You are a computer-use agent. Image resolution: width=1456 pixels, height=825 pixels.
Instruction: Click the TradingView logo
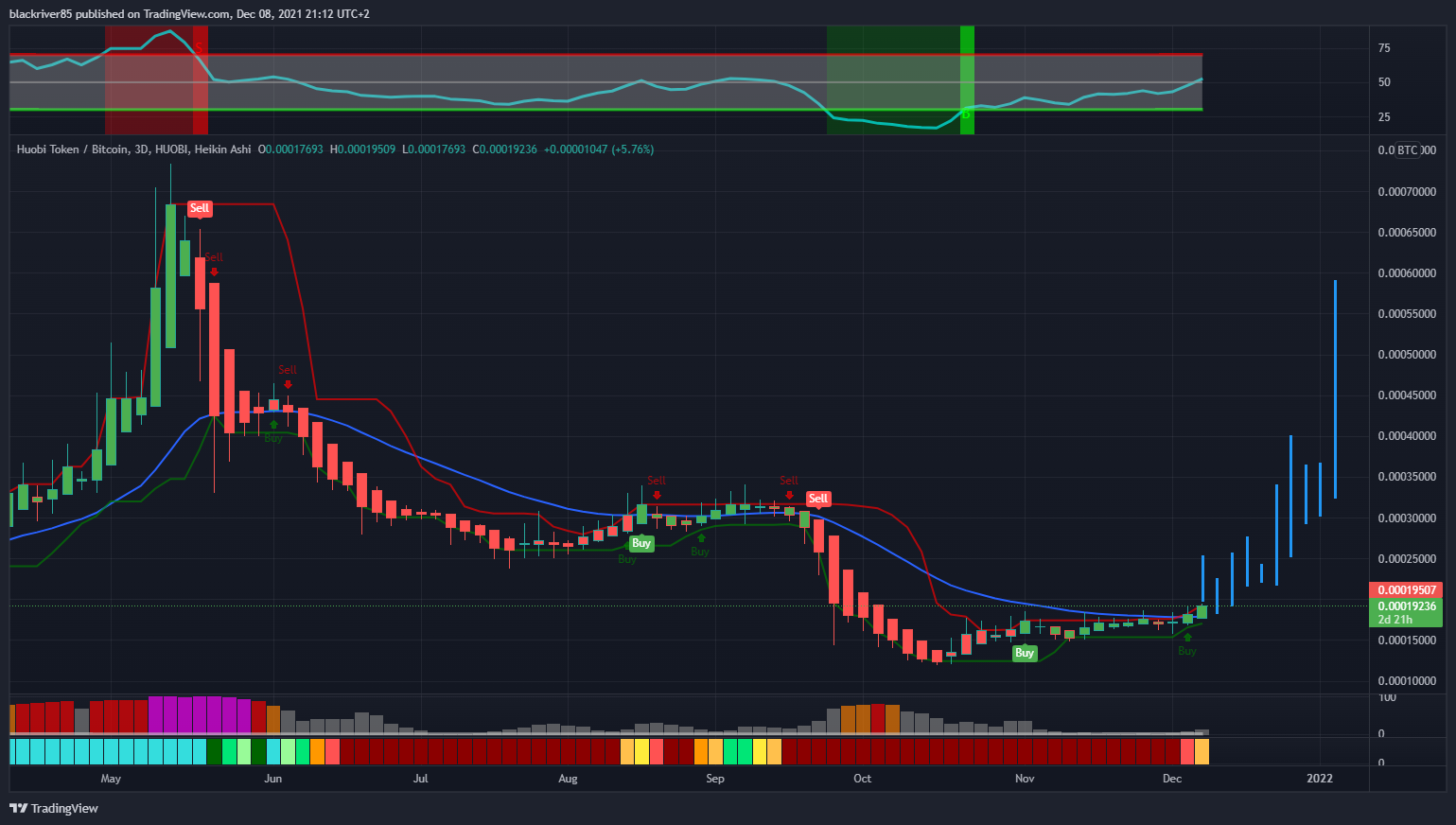pos(54,808)
